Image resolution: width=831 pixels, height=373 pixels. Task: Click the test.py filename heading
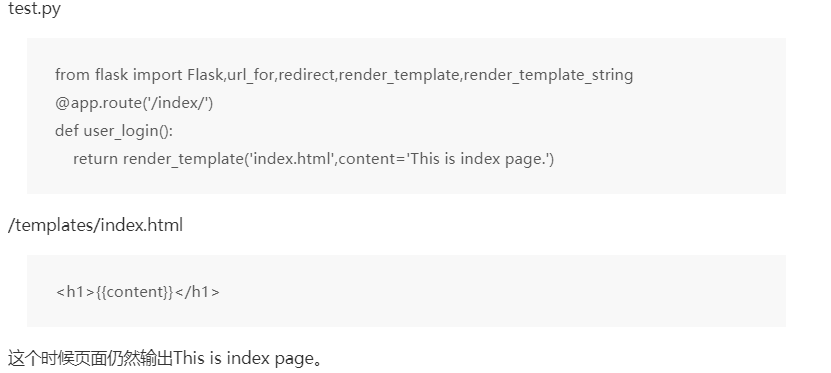pyautogui.click(x=34, y=8)
